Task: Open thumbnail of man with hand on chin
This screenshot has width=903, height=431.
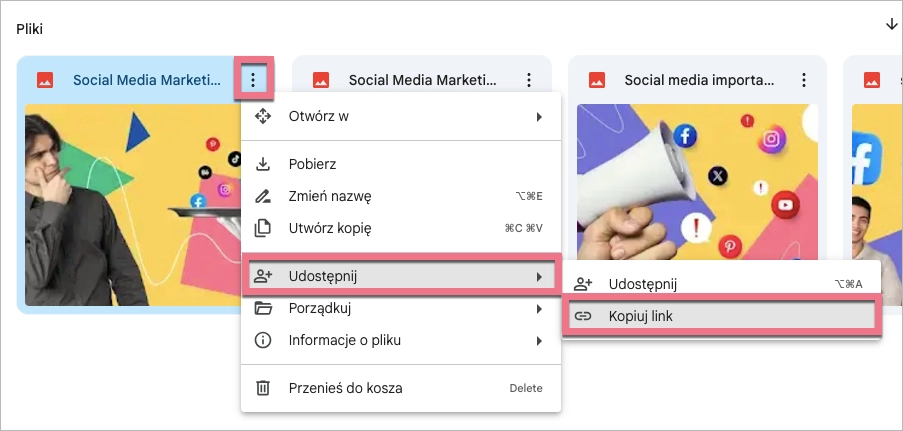Action: 133,205
